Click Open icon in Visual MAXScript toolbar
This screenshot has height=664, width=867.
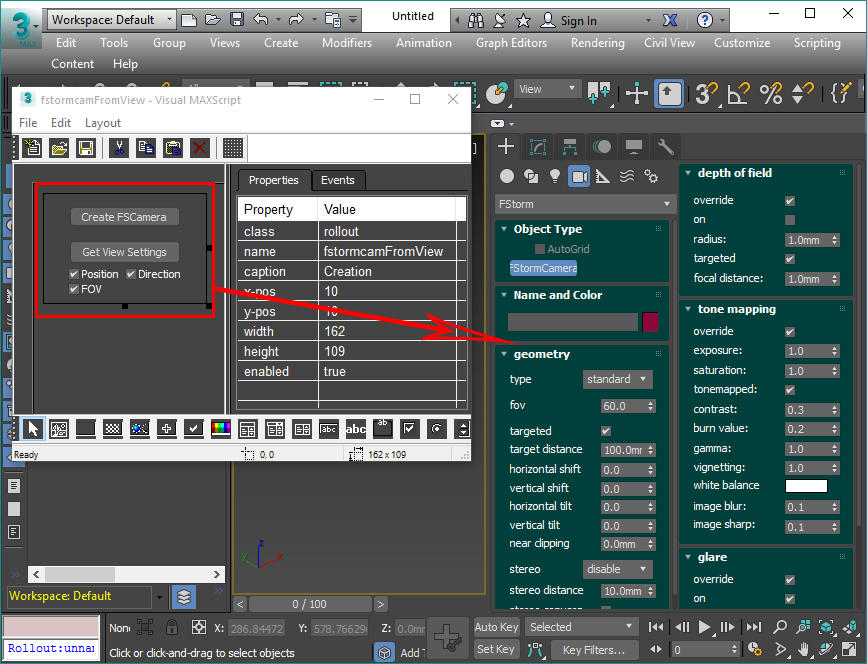click(59, 148)
